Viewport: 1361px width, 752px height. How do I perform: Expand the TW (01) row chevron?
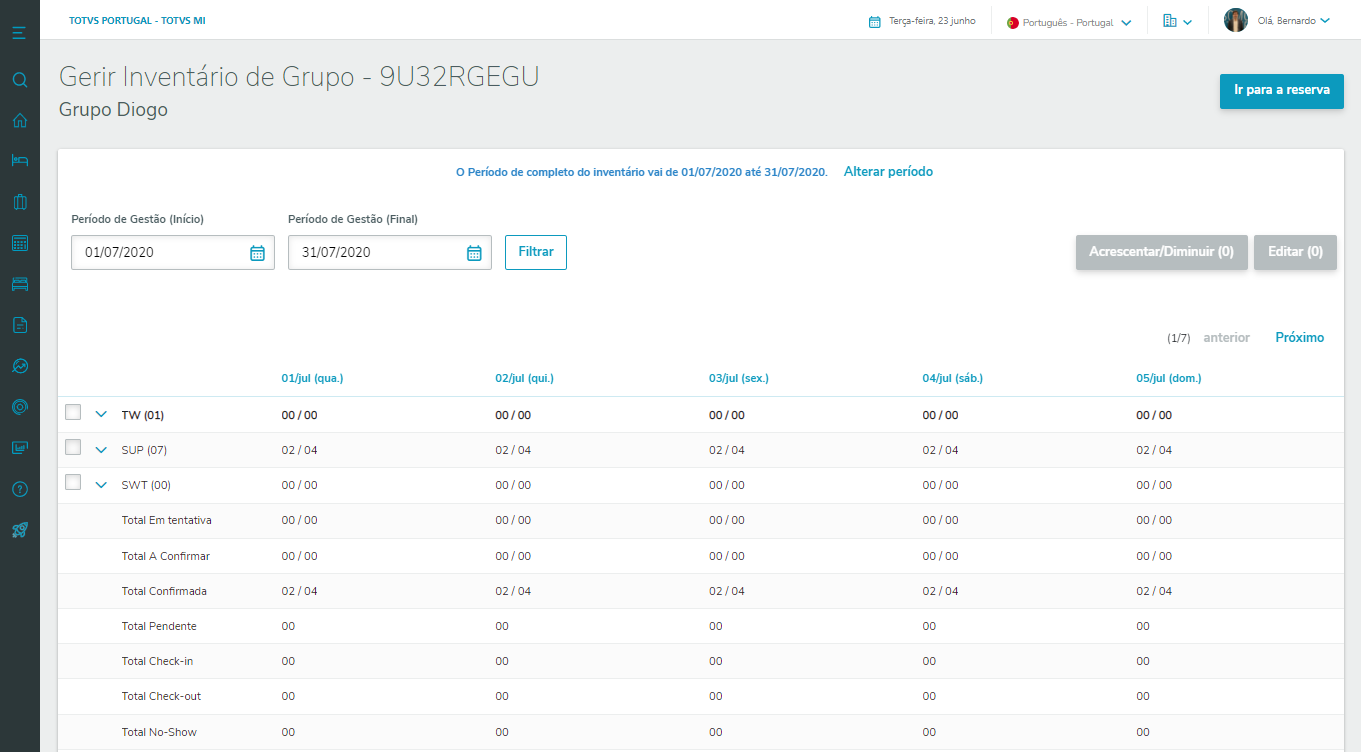point(101,415)
